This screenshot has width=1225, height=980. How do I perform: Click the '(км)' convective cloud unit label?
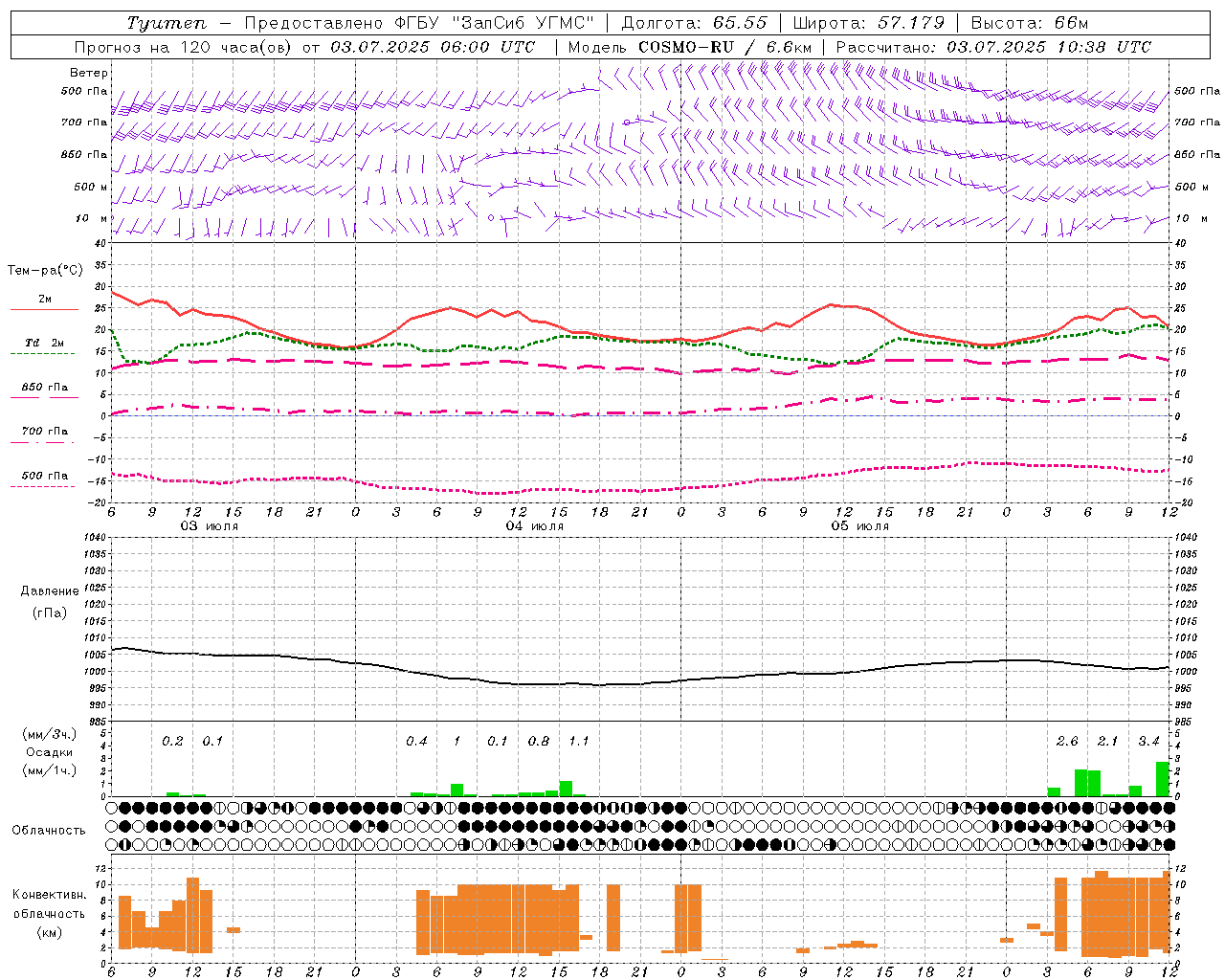[x=50, y=932]
